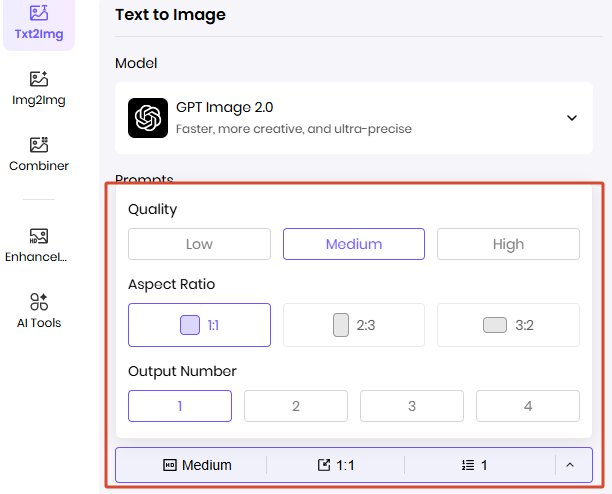Set output number to 2
This screenshot has width=612, height=494.
point(296,406)
